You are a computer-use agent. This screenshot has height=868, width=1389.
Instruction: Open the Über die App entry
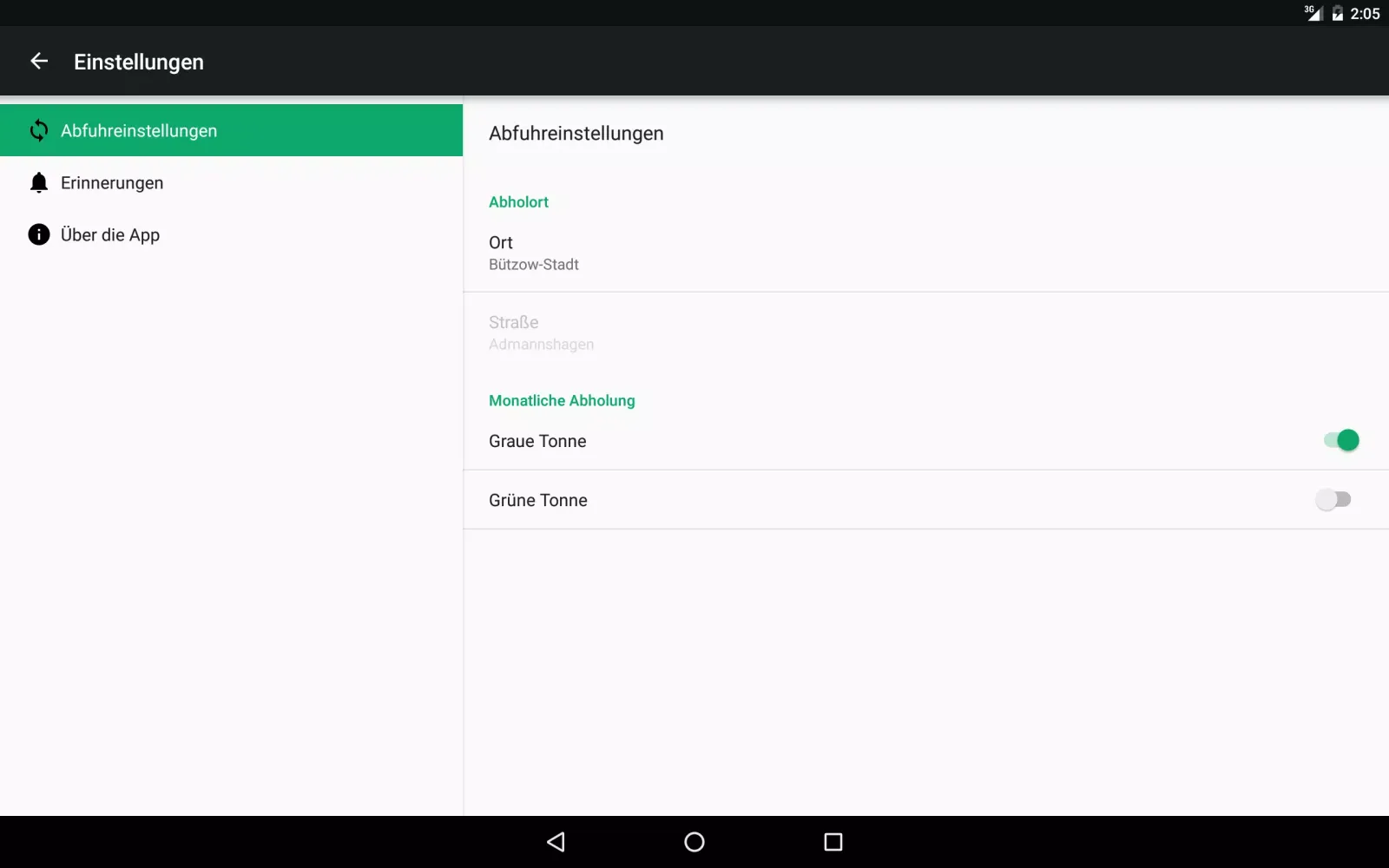pos(231,234)
